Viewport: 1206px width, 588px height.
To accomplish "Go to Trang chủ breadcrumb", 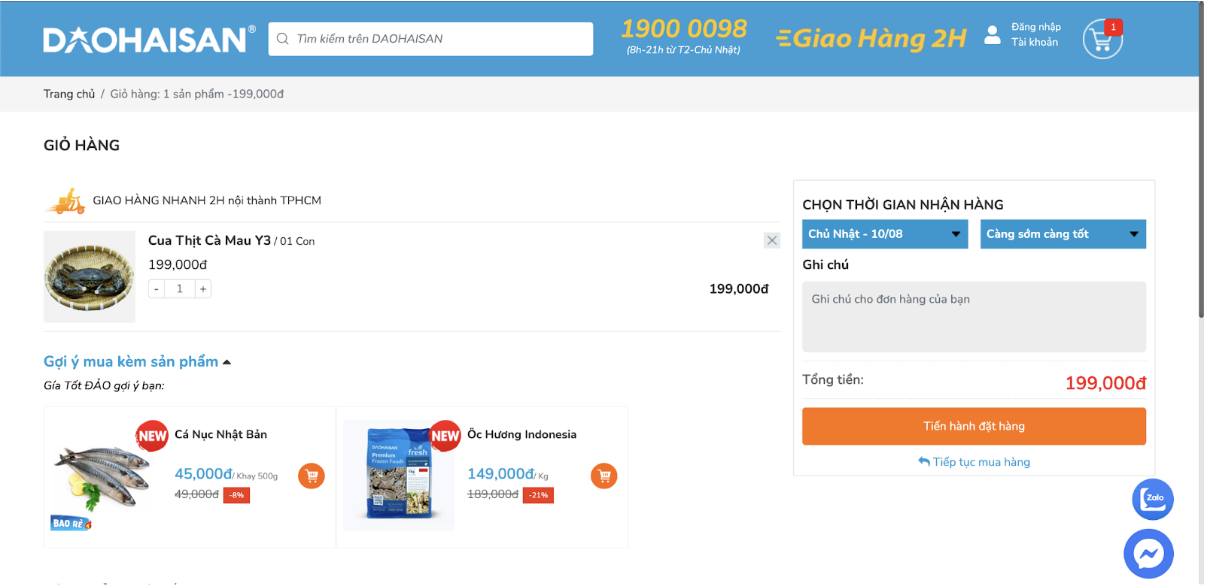I will click(69, 94).
